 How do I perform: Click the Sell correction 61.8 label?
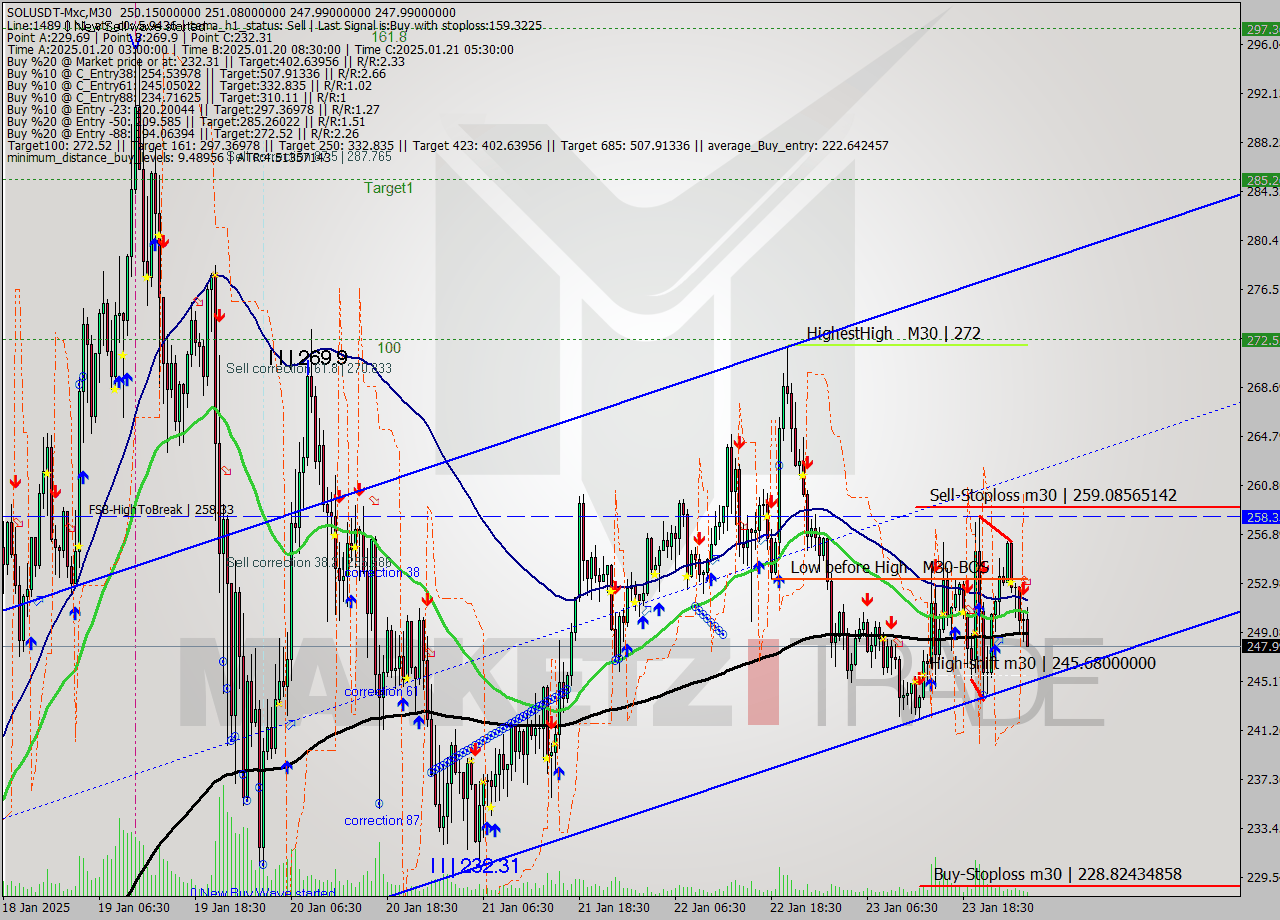pos(309,368)
